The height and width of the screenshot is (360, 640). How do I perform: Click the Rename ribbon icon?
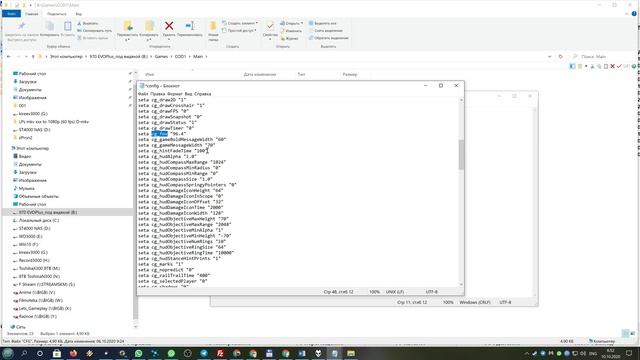click(189, 26)
